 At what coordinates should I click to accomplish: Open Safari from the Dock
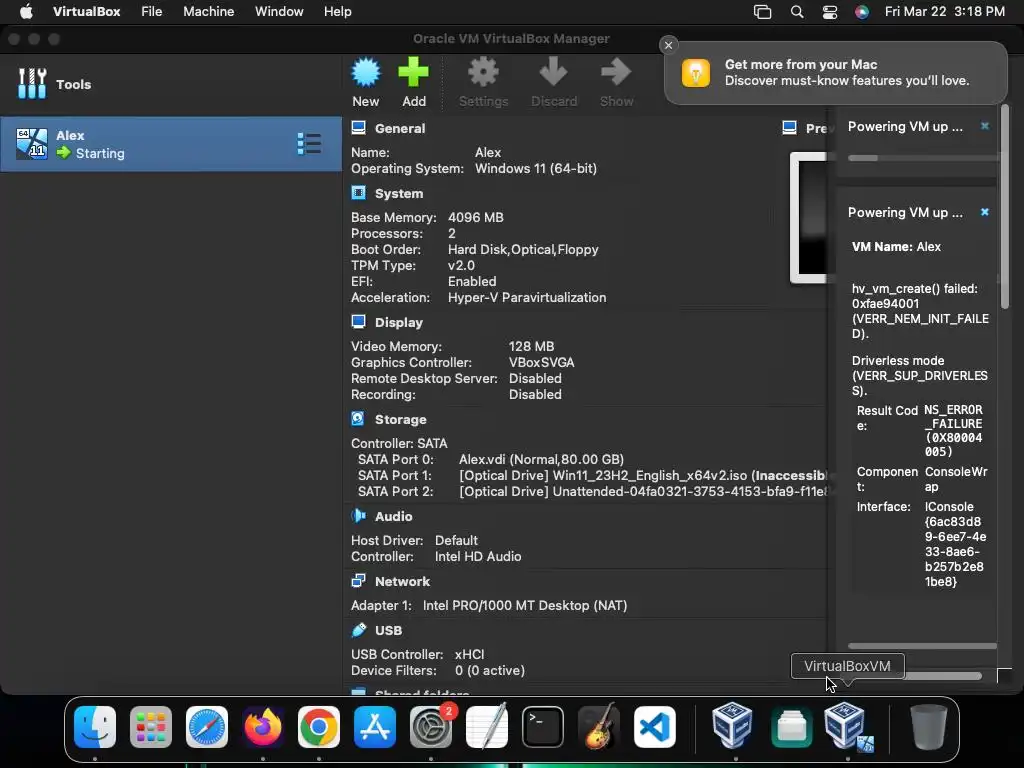[x=207, y=727]
